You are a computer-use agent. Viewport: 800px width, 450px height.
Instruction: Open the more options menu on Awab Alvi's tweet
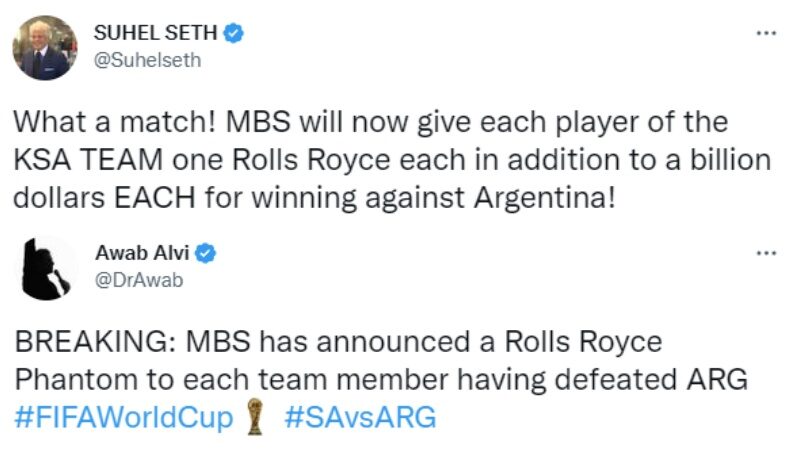click(765, 253)
